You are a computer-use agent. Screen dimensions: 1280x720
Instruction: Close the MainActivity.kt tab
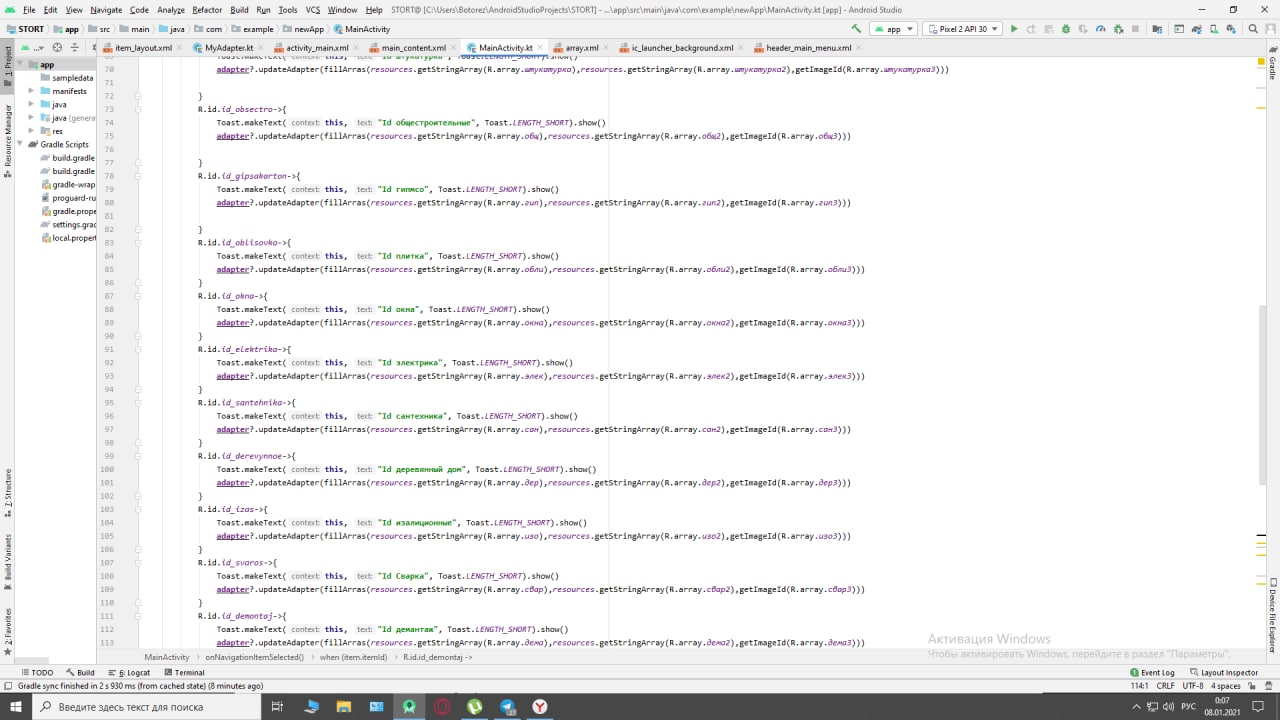[541, 48]
